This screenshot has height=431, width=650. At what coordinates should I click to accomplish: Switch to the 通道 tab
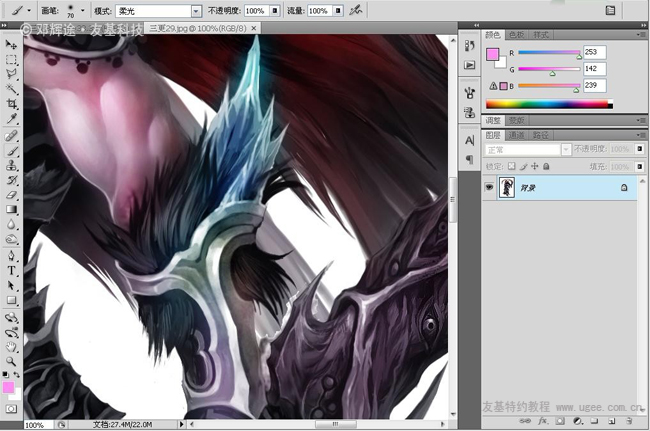[x=517, y=135]
